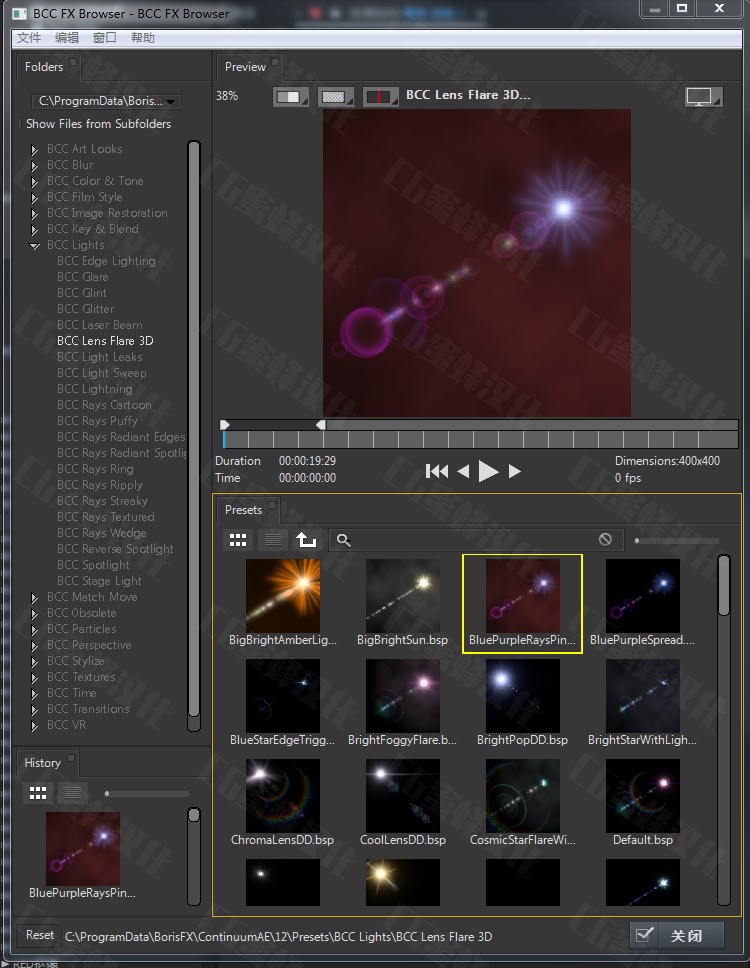The height and width of the screenshot is (968, 750).
Task: Click the go up folder icon in Presets
Action: click(x=306, y=540)
